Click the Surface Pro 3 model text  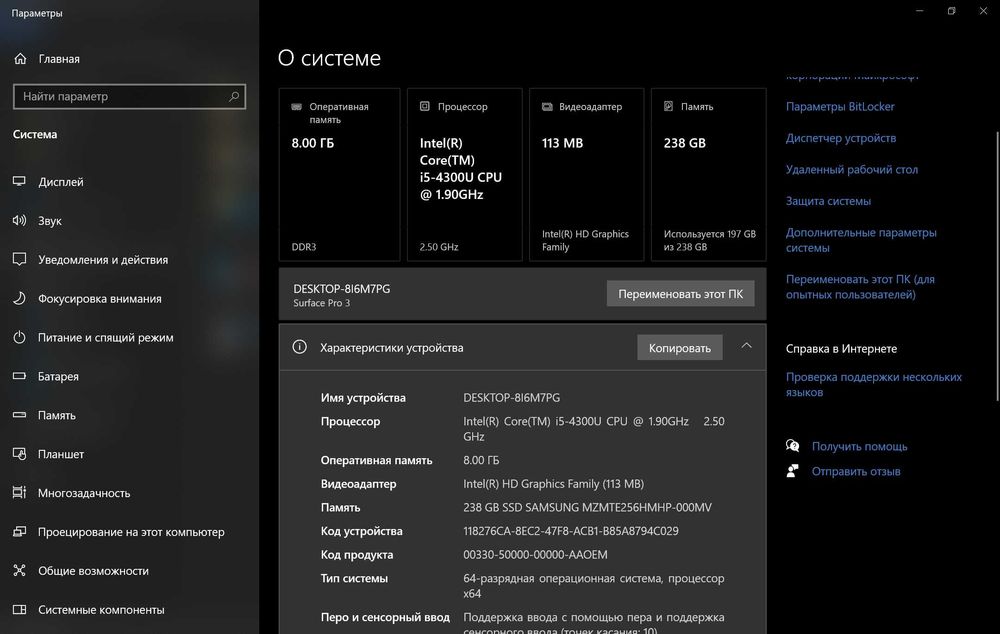click(x=321, y=303)
